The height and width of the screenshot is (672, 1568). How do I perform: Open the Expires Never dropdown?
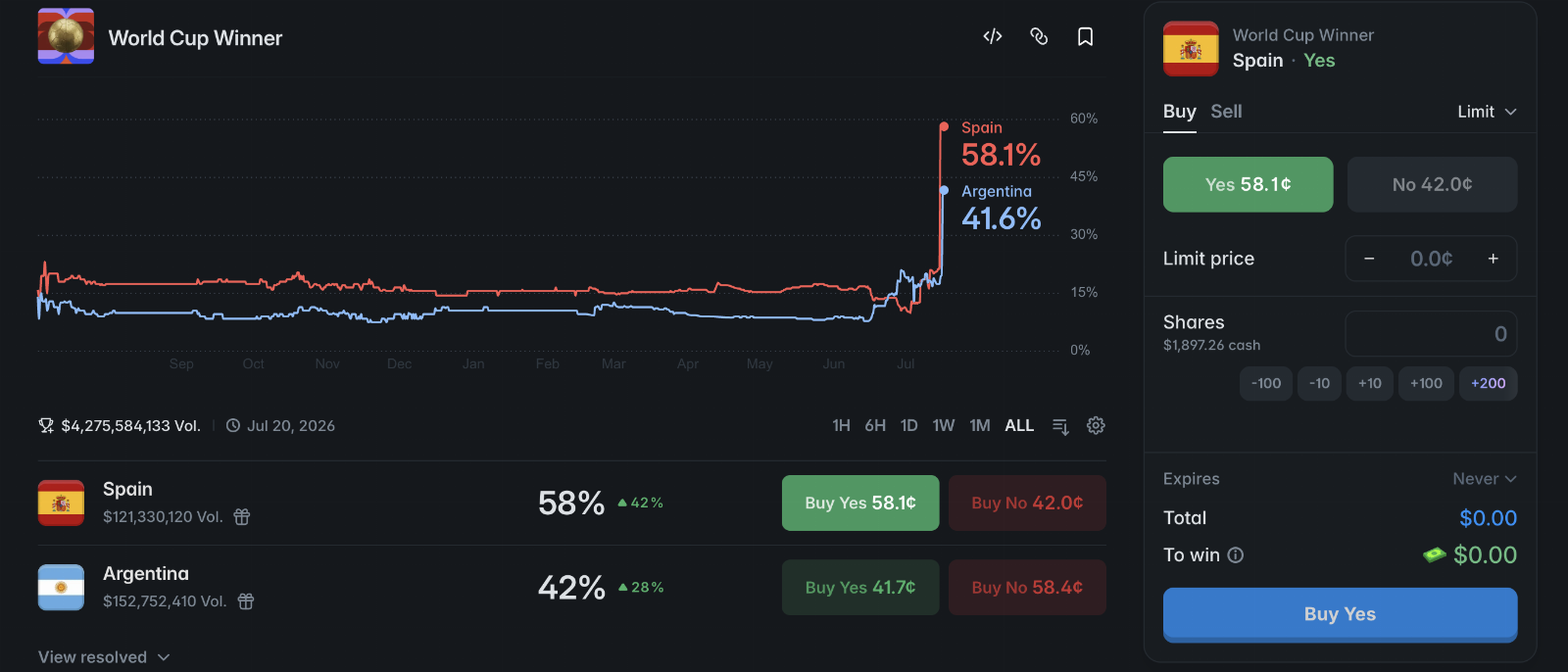tap(1485, 479)
